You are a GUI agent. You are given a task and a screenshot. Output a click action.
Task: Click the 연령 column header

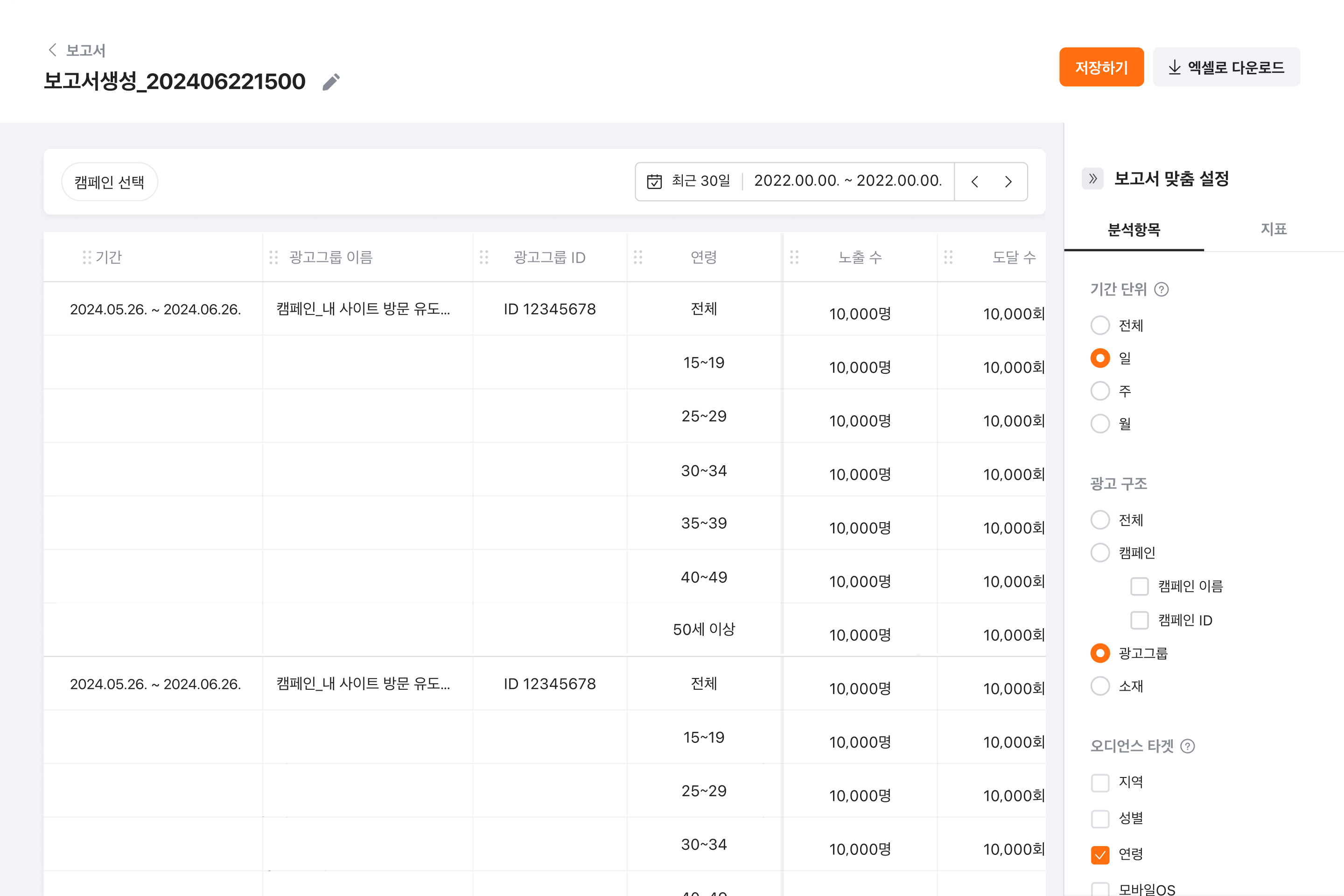coord(704,258)
